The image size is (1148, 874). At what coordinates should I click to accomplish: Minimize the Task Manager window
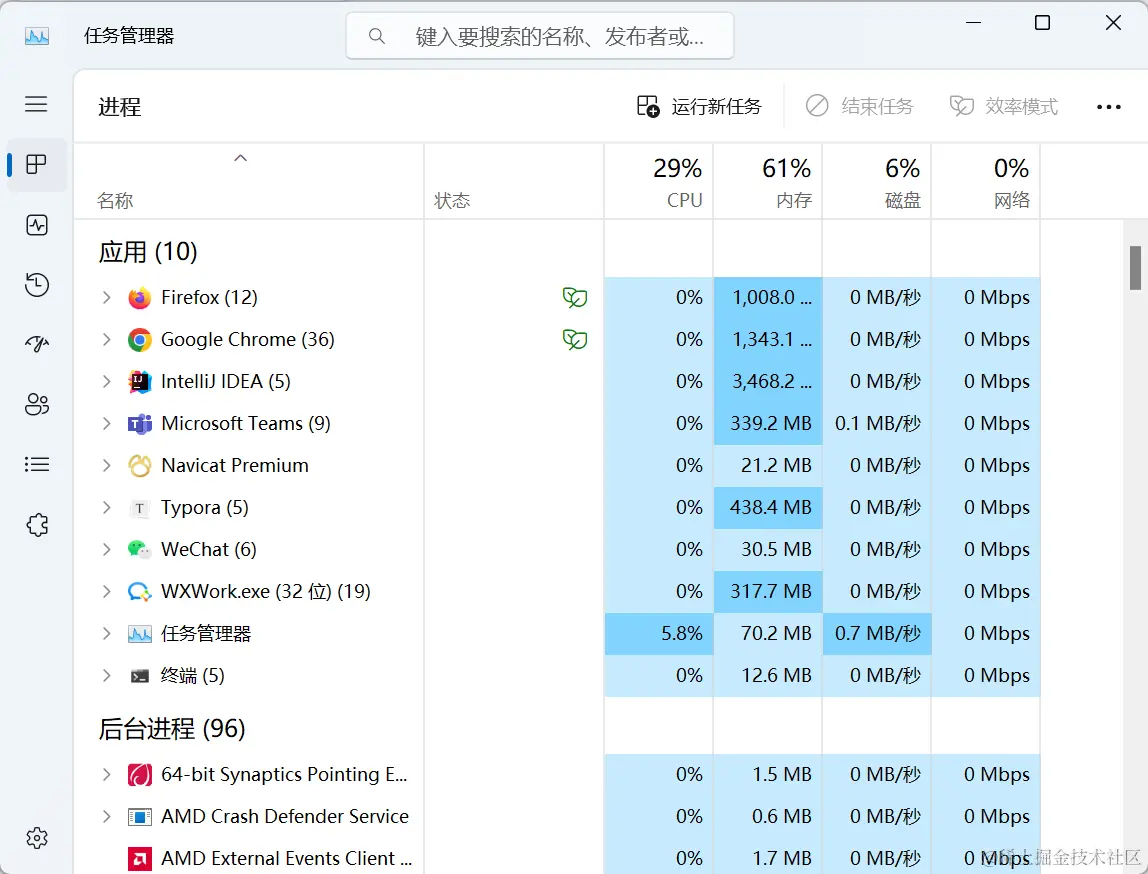point(974,23)
